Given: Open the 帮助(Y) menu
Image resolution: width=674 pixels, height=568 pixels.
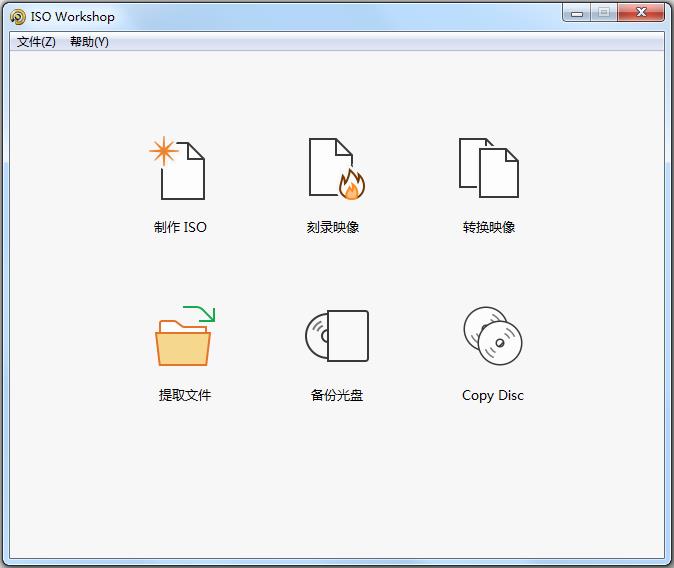Looking at the screenshot, I should pos(89,42).
